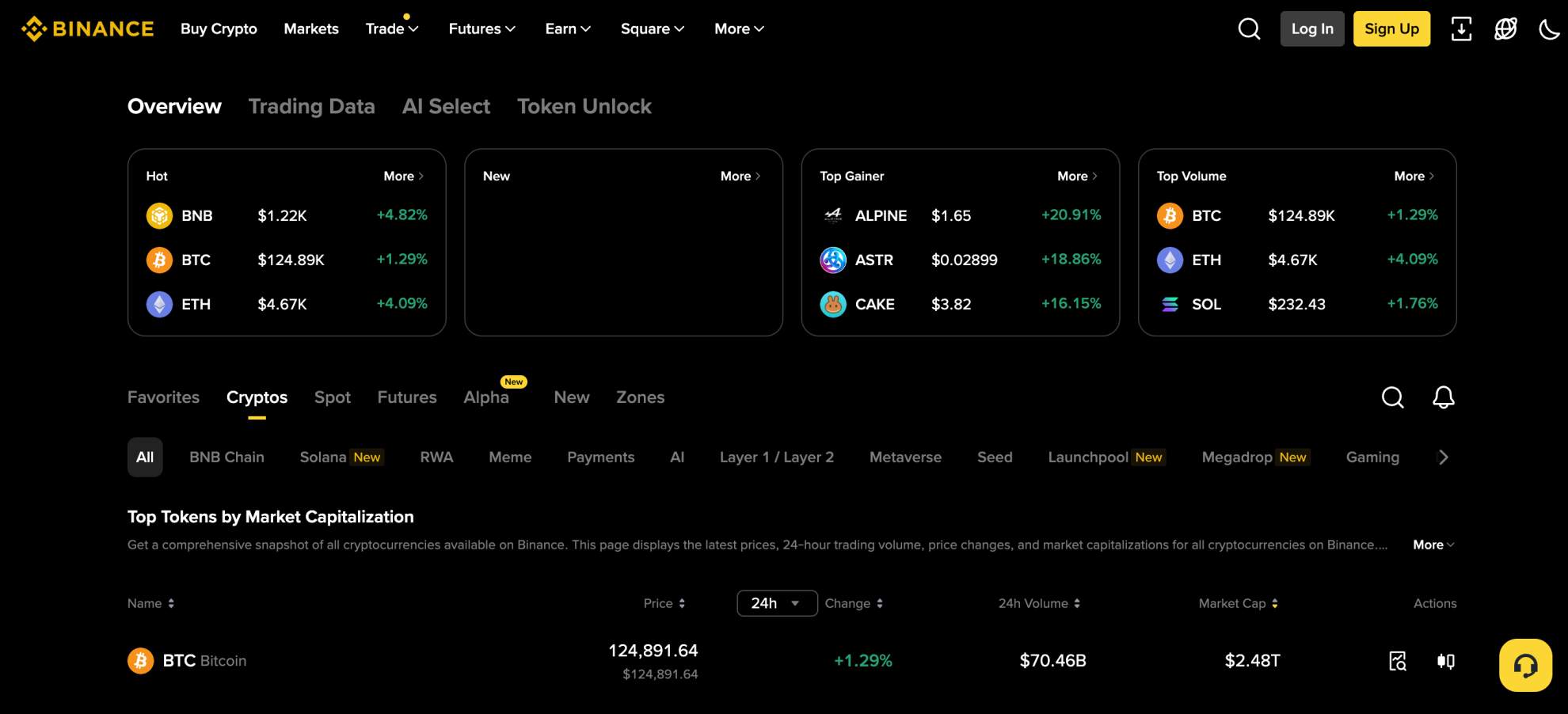Screen dimensions: 1568x714
Task: Select the ASTR icon in Top Gainer
Action: click(833, 260)
